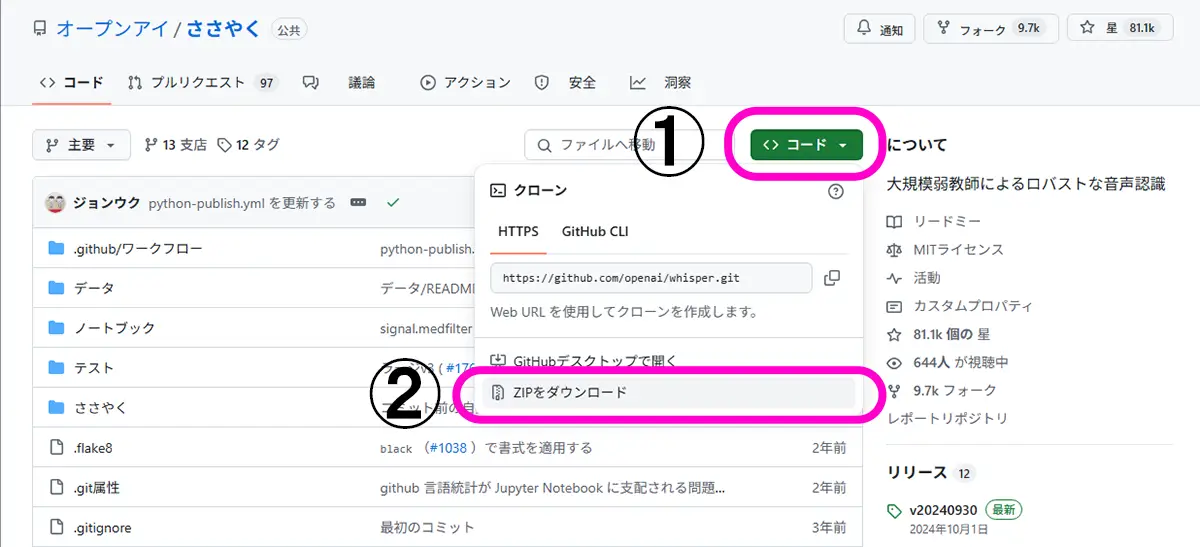Click レポートリポジトリ report link
Image resolution: width=1200 pixels, height=547 pixels.
(947, 418)
